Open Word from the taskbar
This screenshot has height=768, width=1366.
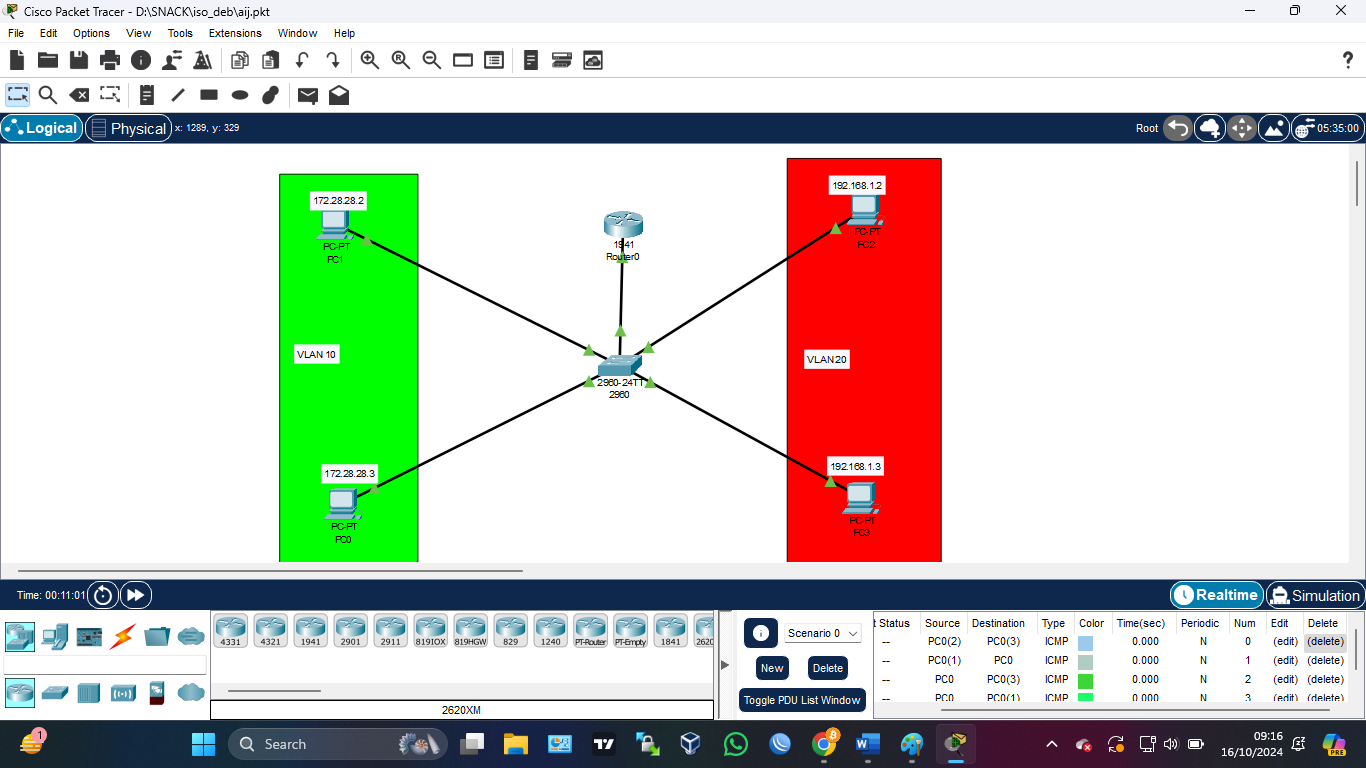coord(867,744)
